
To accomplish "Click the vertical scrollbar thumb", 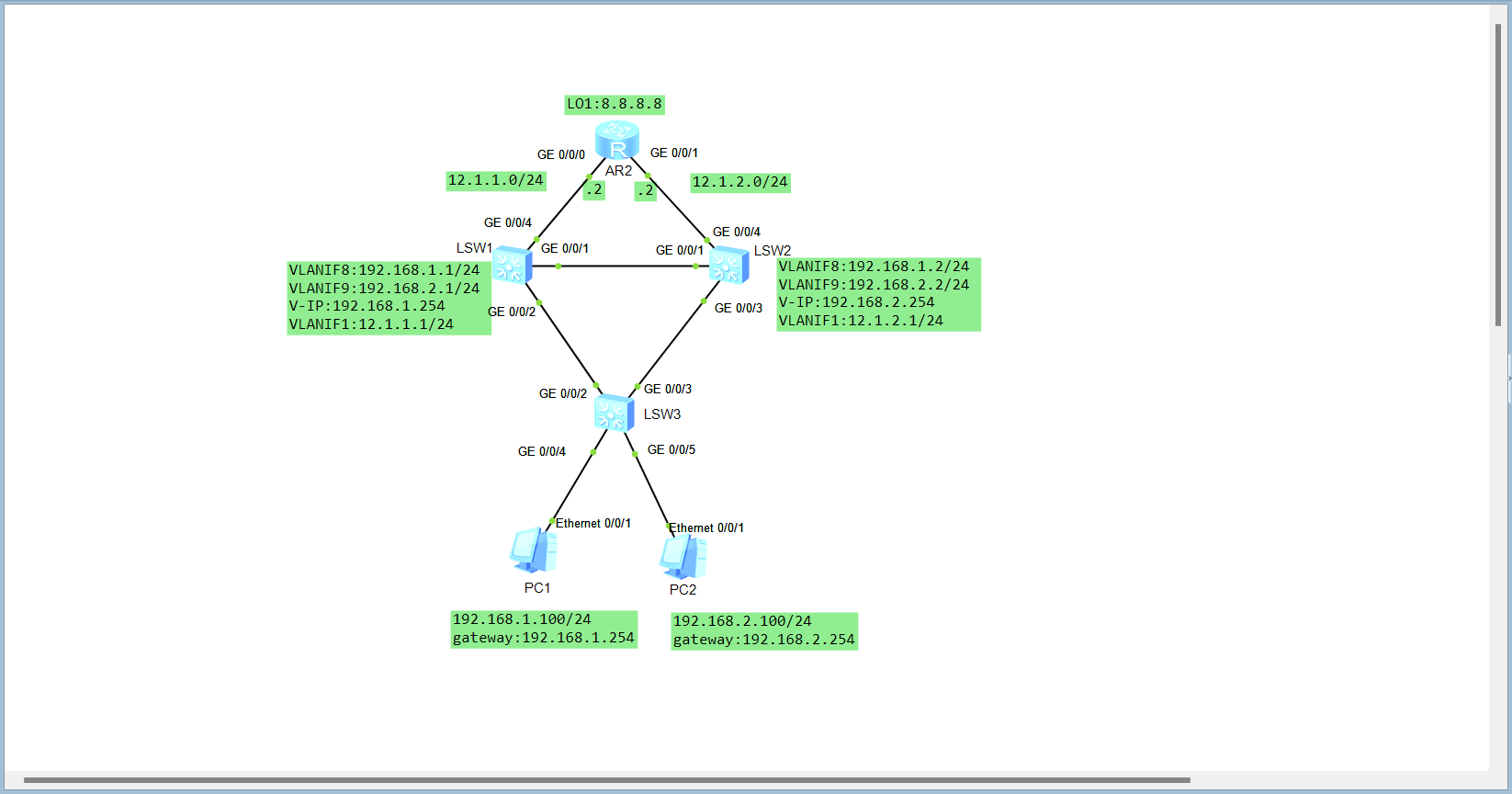I will tap(1497, 175).
